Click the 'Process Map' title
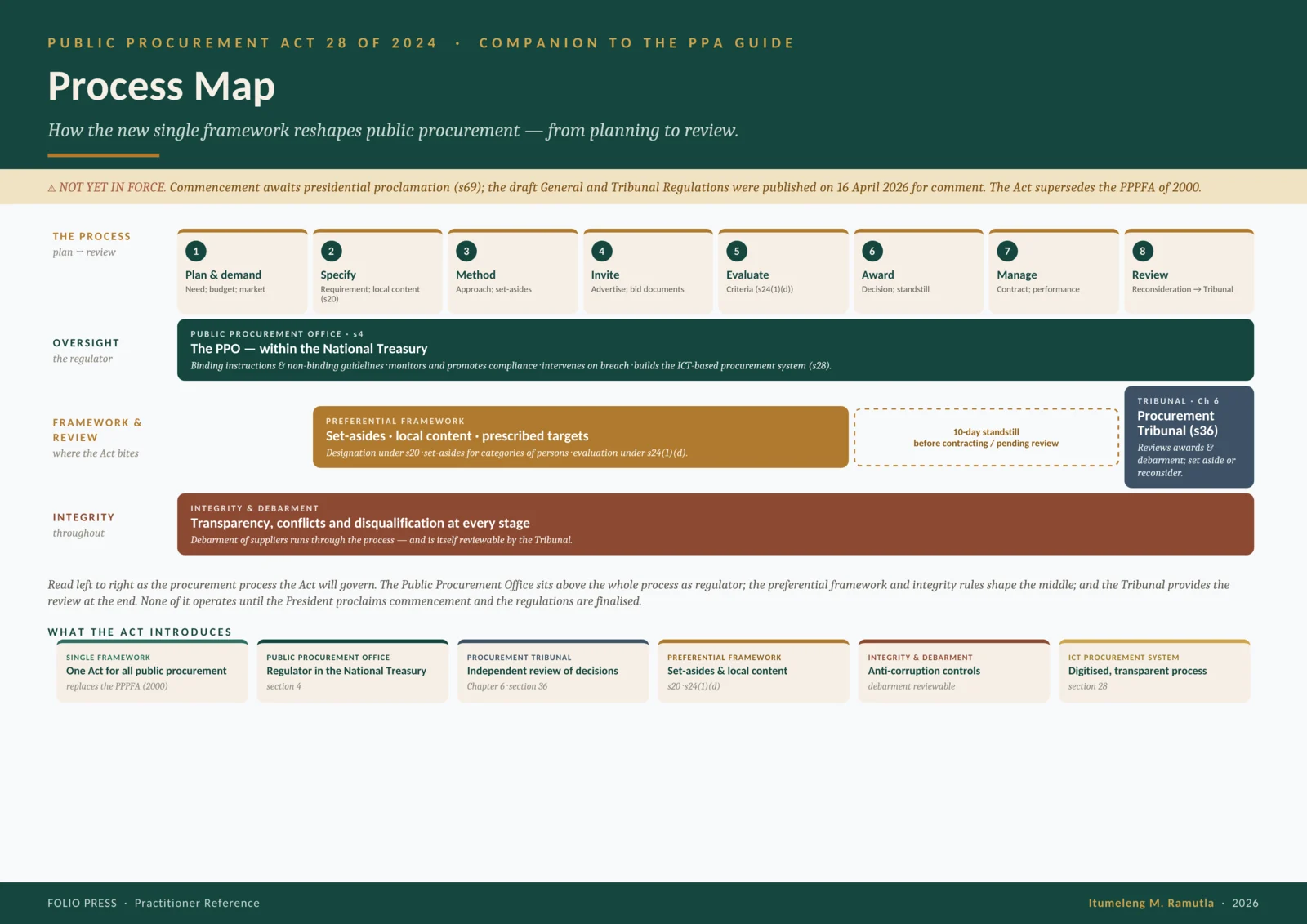Image resolution: width=1307 pixels, height=924 pixels. [x=162, y=86]
